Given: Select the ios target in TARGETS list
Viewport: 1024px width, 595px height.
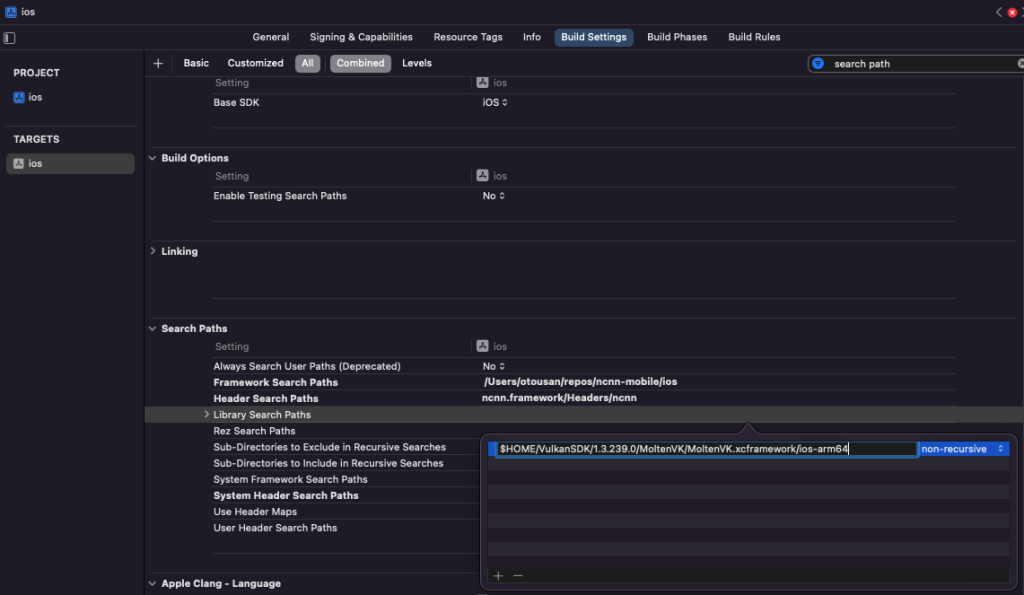Looking at the screenshot, I should pos(71,163).
